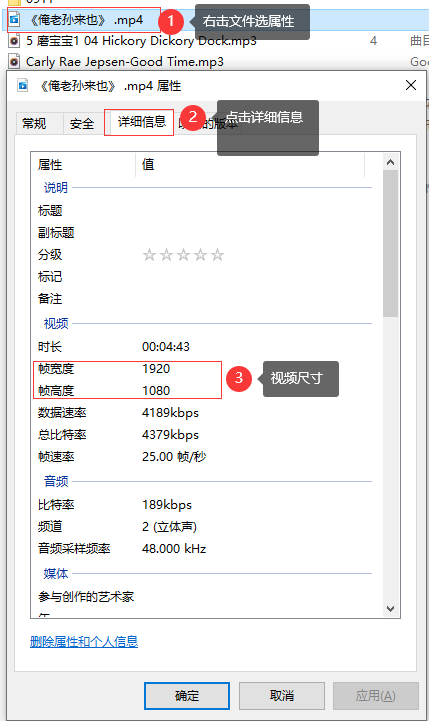
Task: Select the 《俺老孙来也》.mp4 file icon
Action: (15, 20)
